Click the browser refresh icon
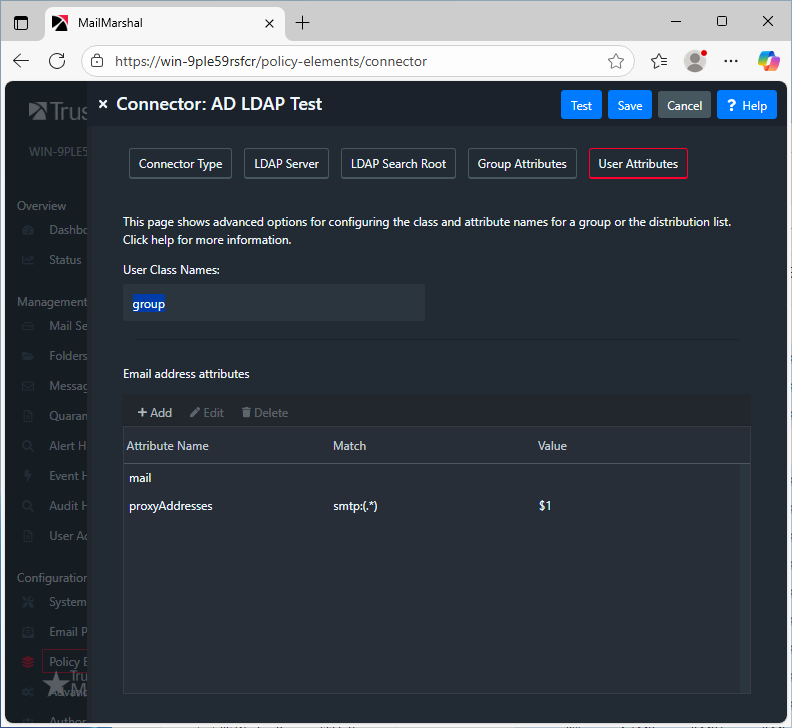This screenshot has width=792, height=728. pos(57,61)
